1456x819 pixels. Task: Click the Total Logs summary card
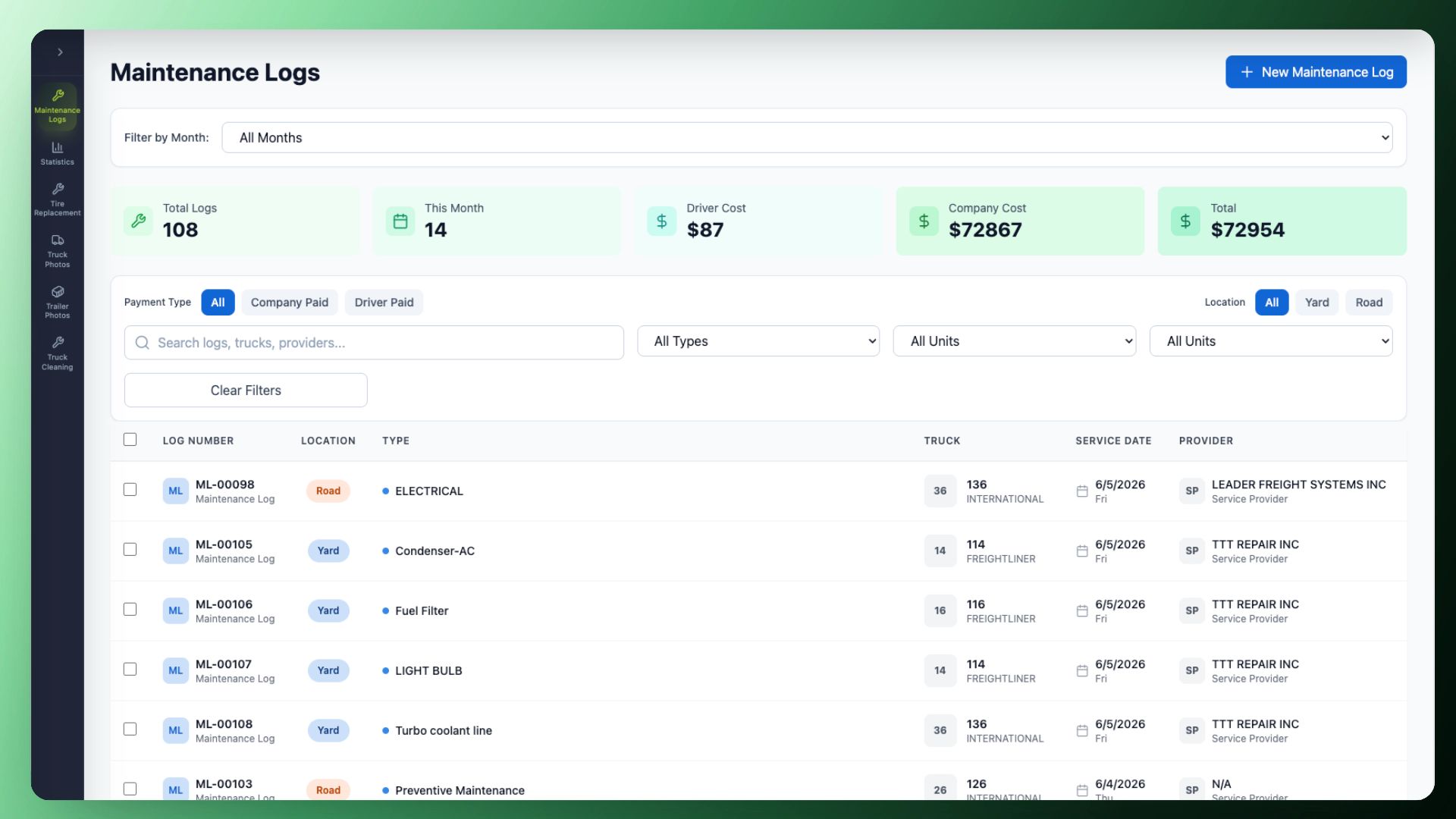(235, 221)
